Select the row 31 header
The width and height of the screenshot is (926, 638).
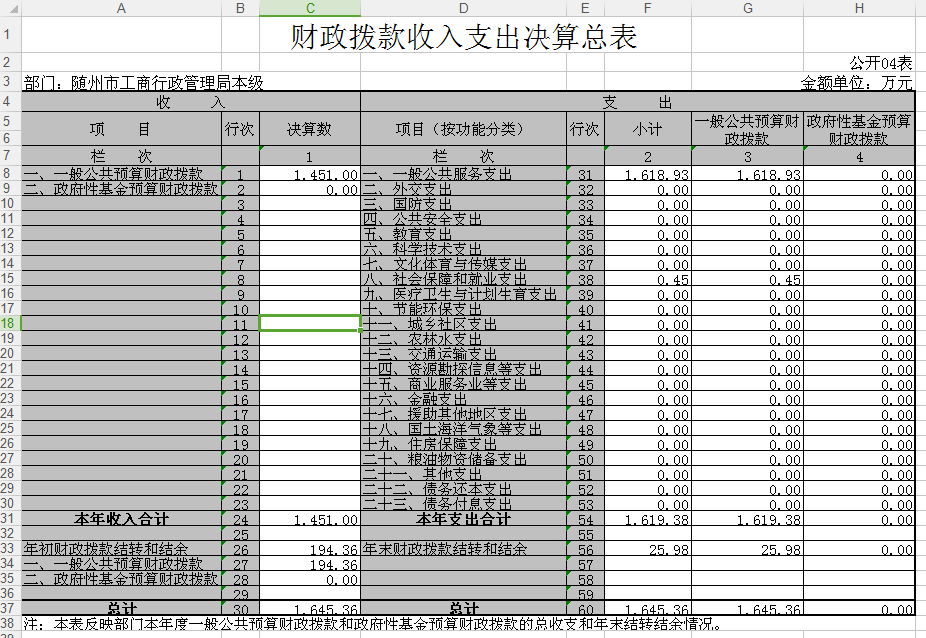coord(10,519)
